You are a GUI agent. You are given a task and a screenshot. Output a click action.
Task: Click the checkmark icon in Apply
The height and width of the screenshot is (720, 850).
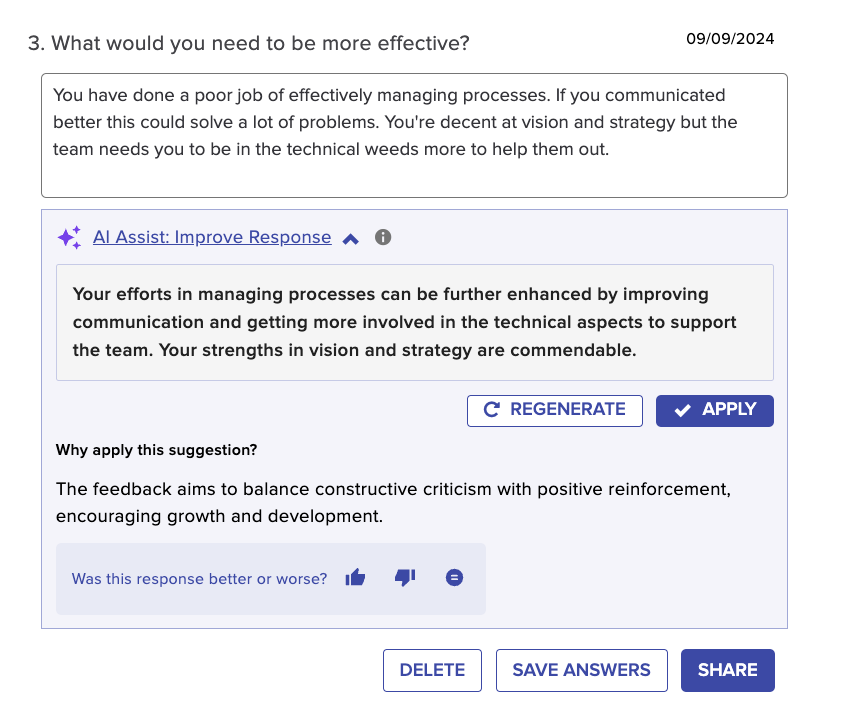point(682,410)
